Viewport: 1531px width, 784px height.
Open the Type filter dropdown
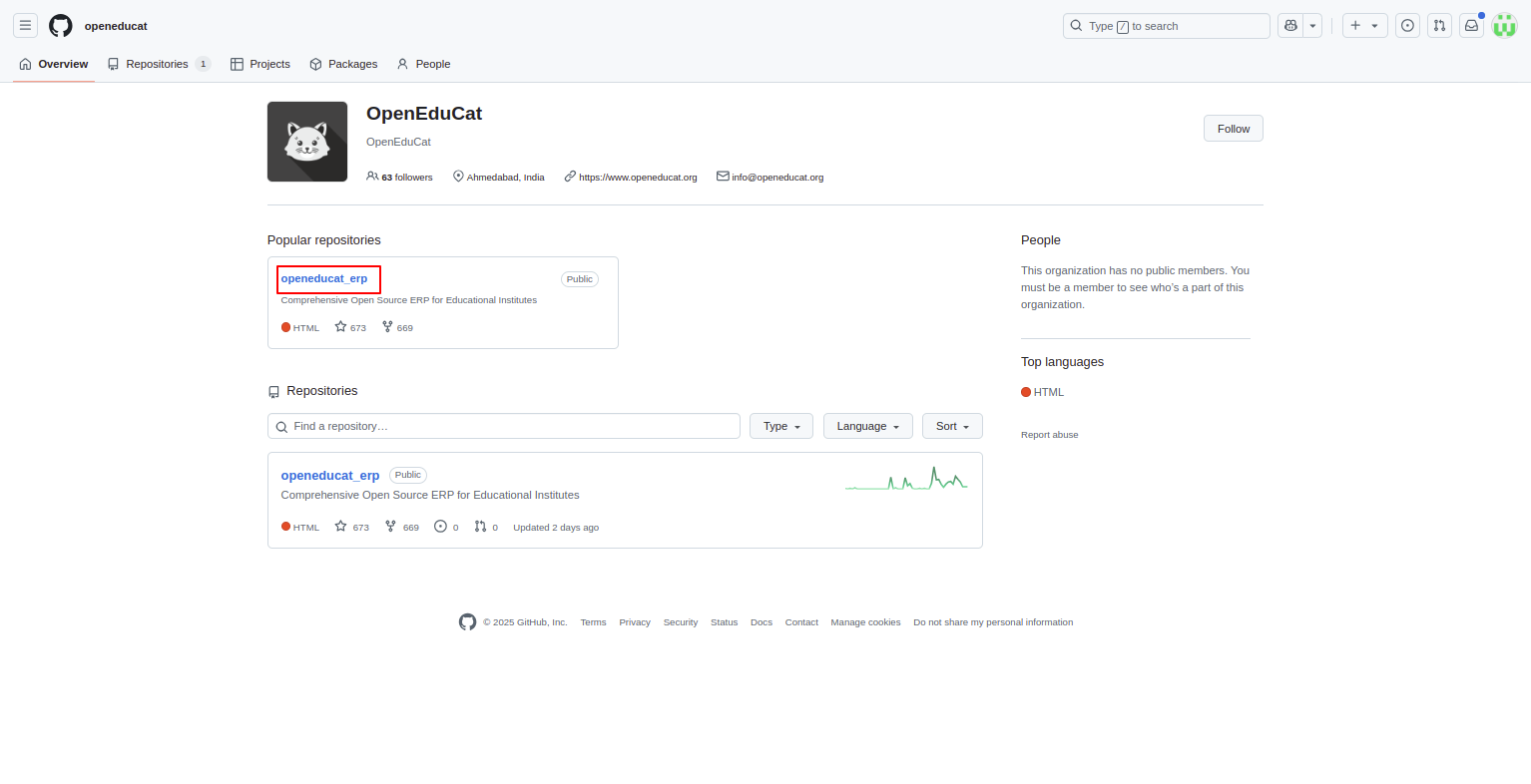[x=781, y=426]
